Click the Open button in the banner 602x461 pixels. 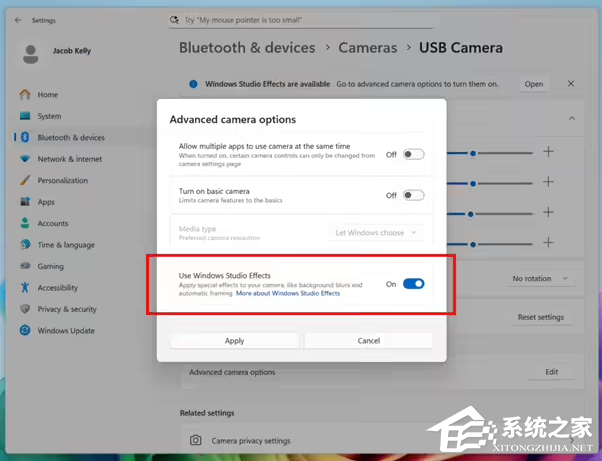[x=534, y=84]
